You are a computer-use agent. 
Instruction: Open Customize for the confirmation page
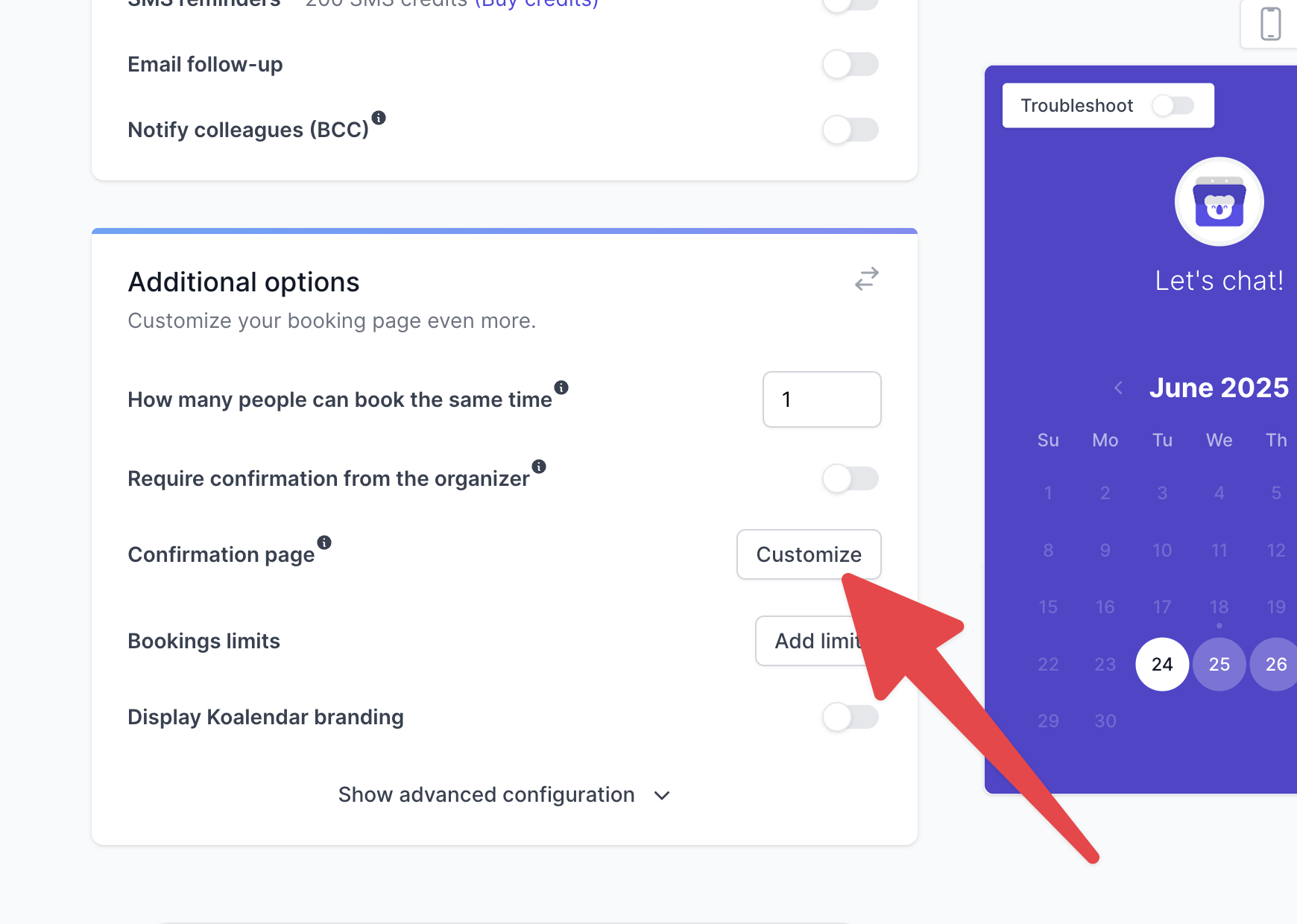(809, 554)
